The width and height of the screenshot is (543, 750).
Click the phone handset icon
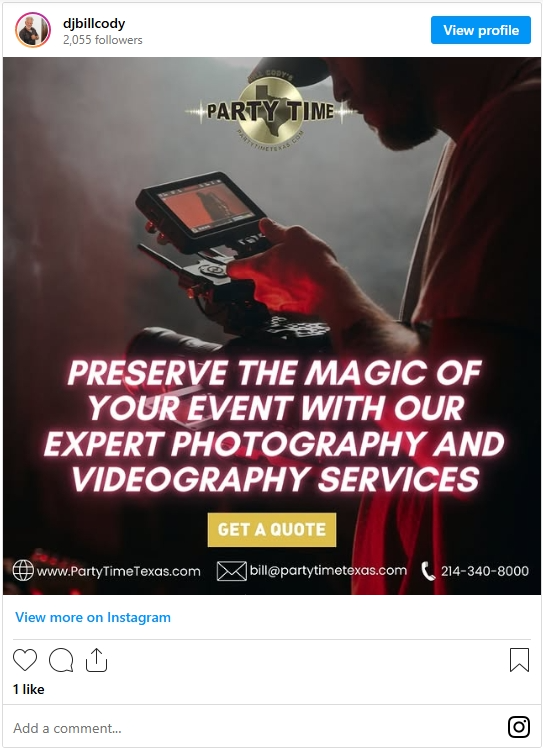click(428, 571)
